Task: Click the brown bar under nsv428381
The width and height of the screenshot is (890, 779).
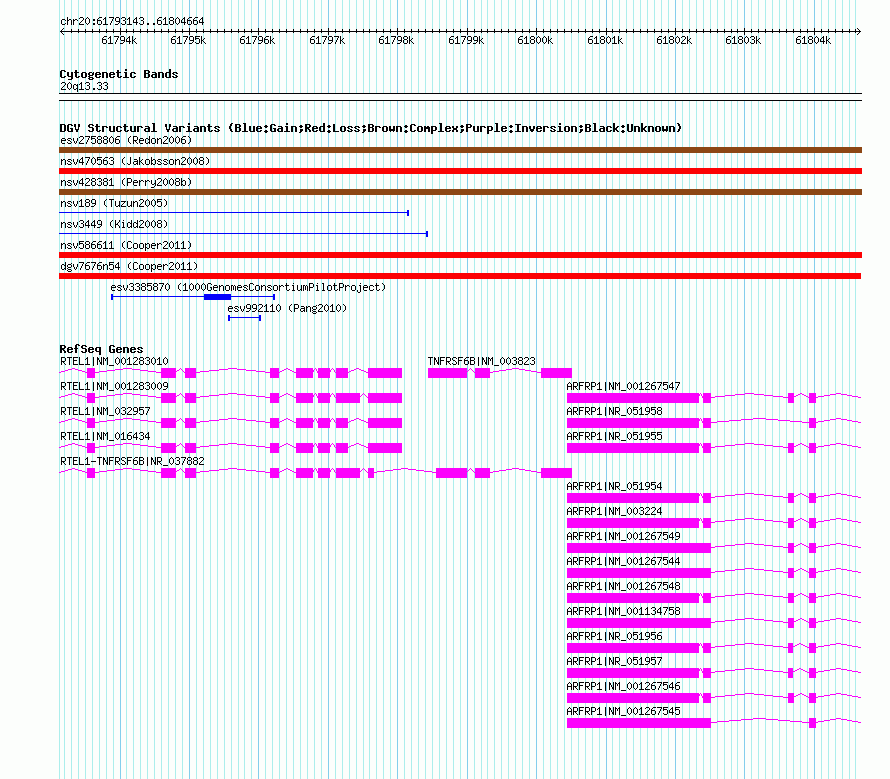Action: pyautogui.click(x=460, y=192)
